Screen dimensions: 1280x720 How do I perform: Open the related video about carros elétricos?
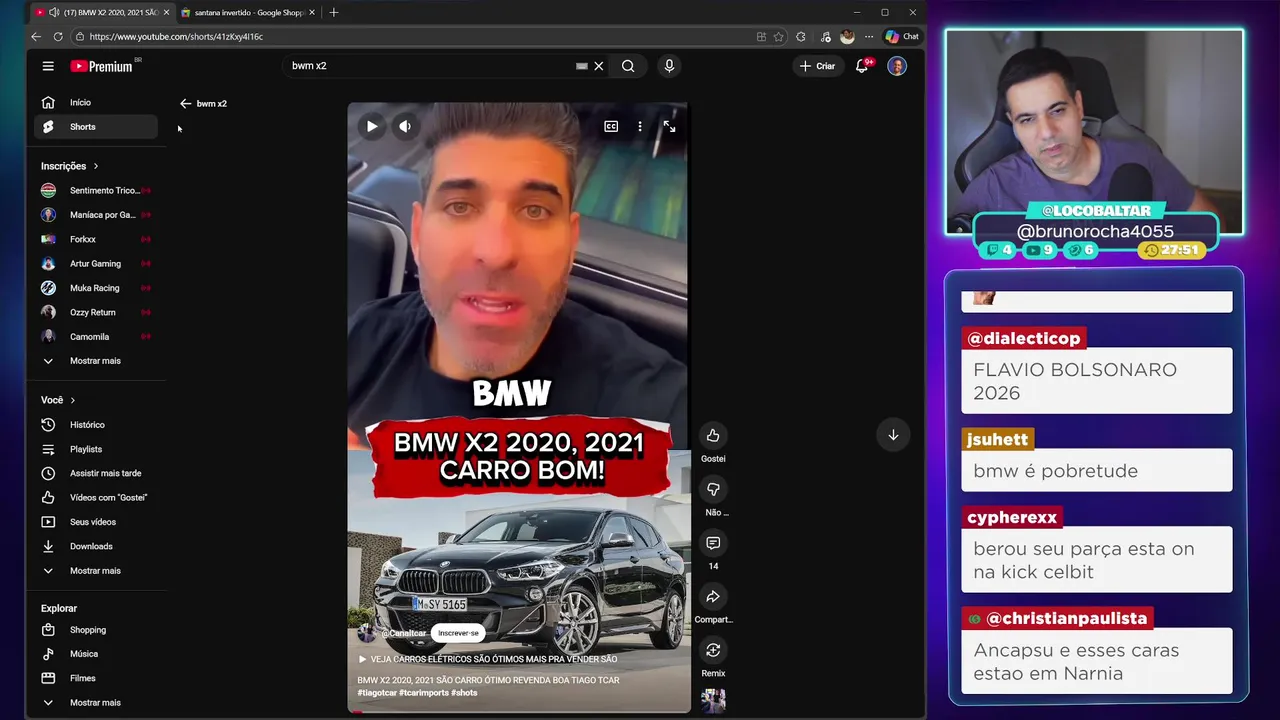(487, 660)
